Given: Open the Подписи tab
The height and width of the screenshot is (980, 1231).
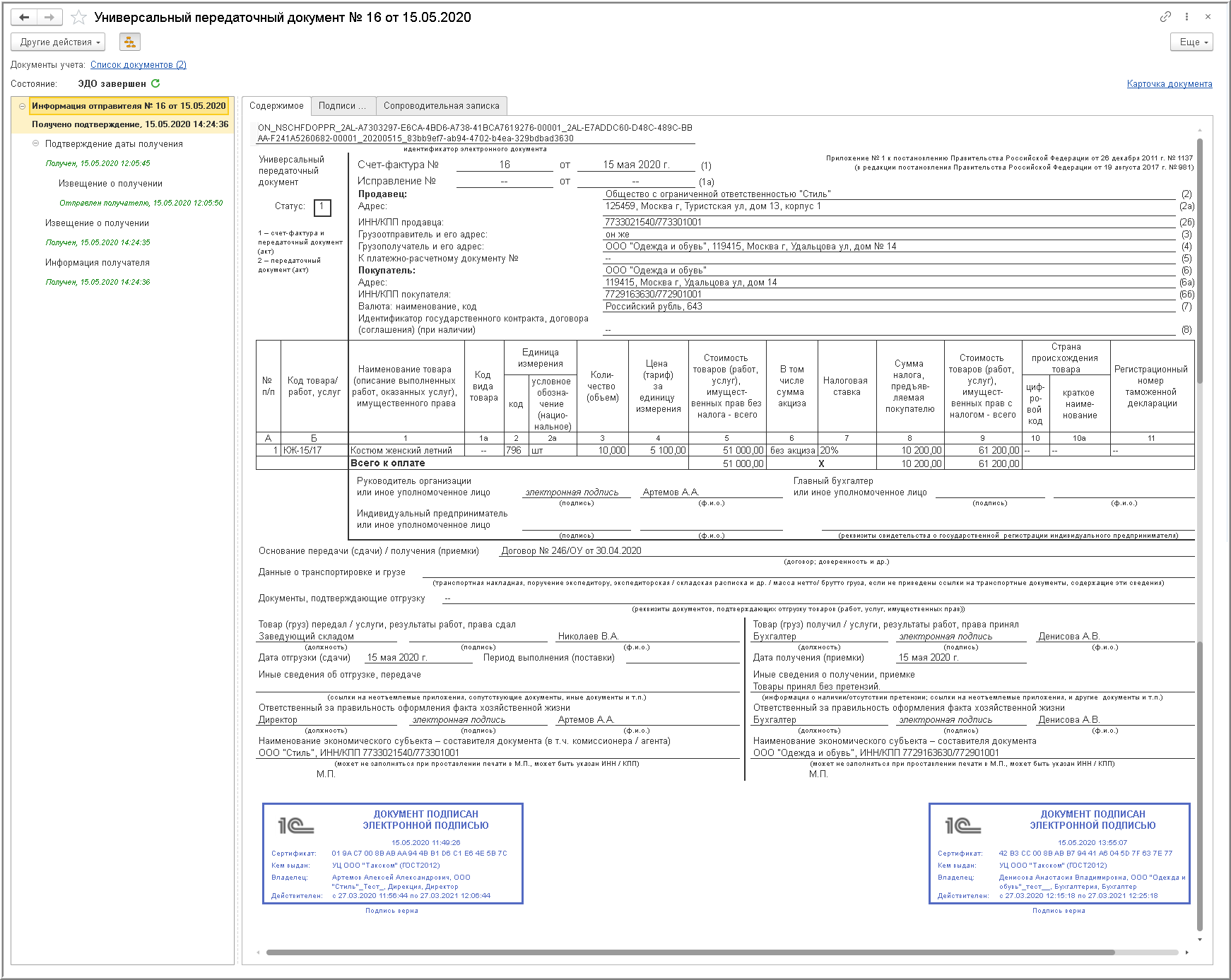Looking at the screenshot, I should point(343,106).
